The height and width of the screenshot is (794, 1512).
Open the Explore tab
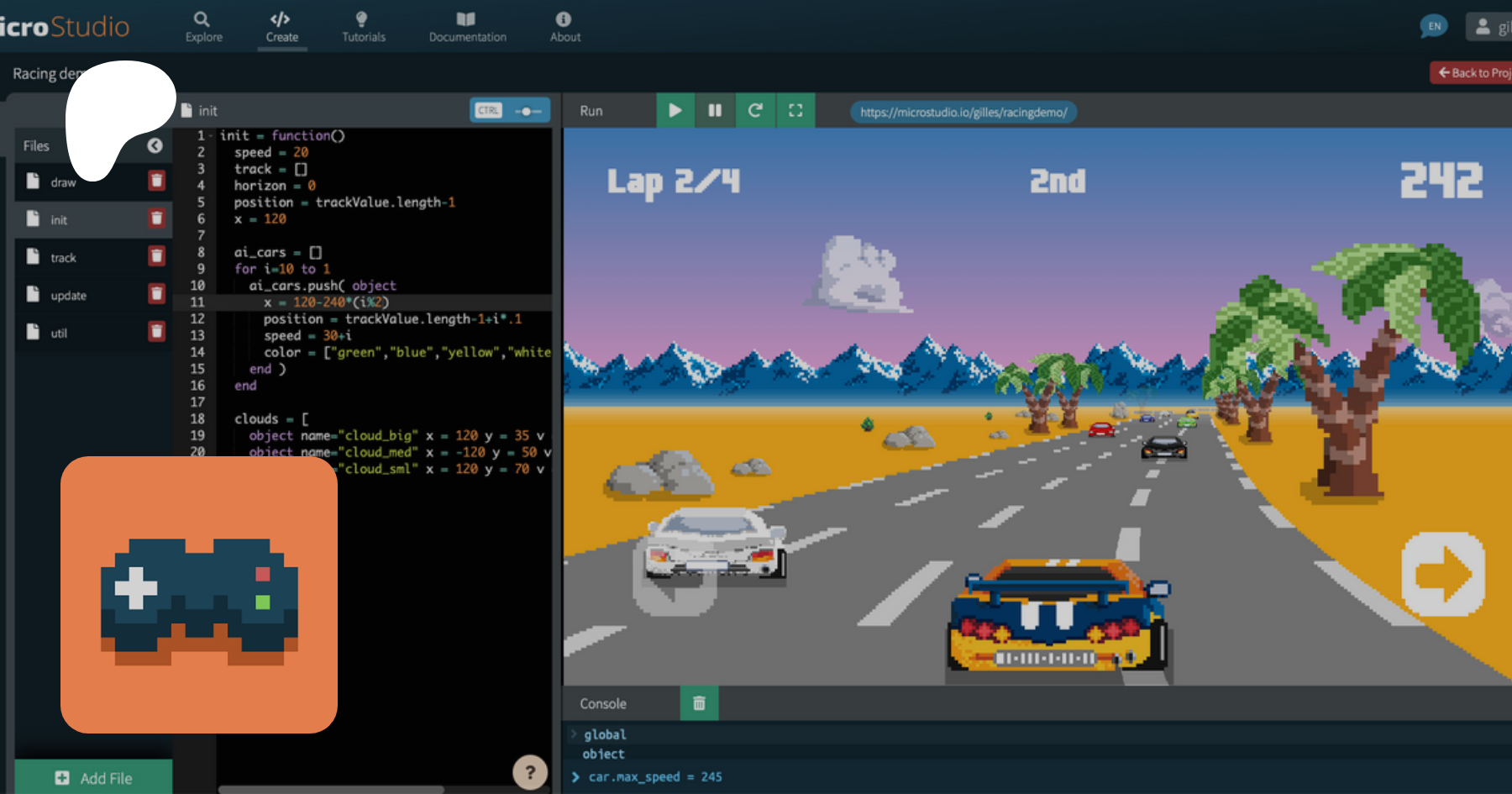coord(203,27)
